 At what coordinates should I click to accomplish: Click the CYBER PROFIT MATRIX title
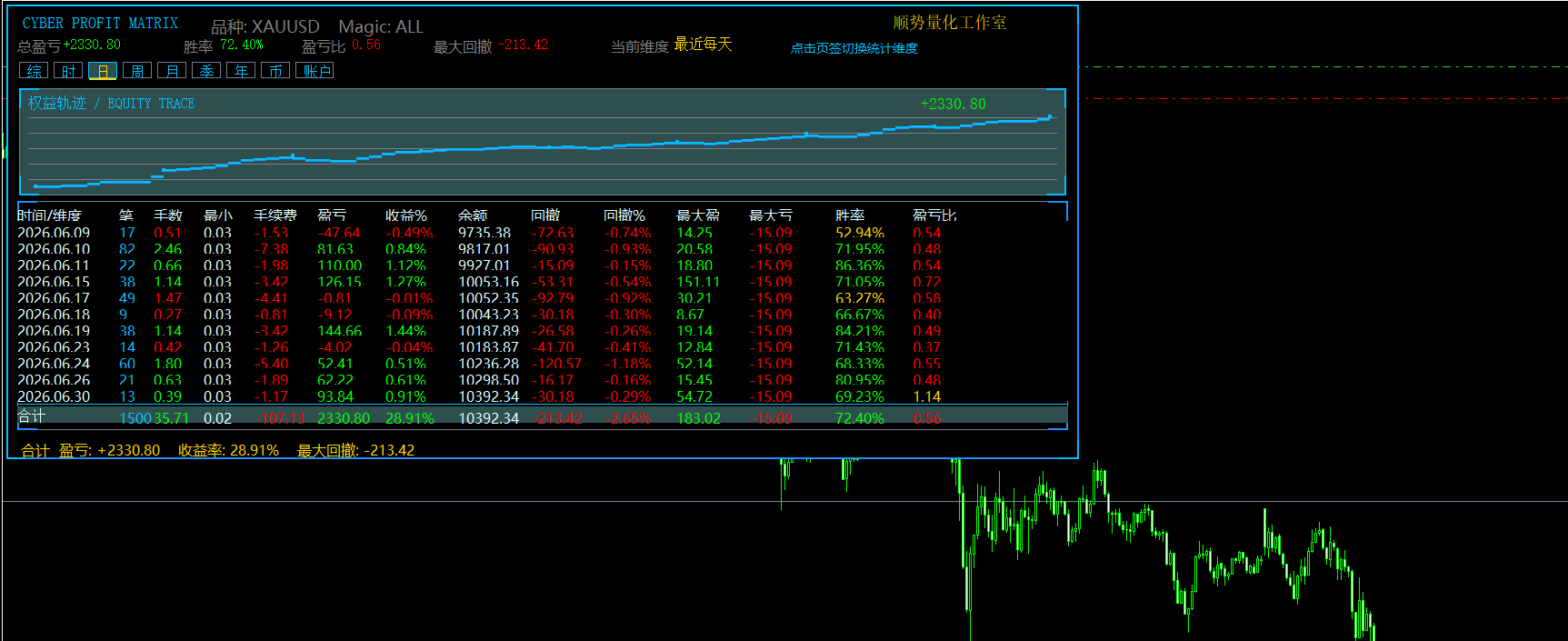pyautogui.click(x=100, y=24)
